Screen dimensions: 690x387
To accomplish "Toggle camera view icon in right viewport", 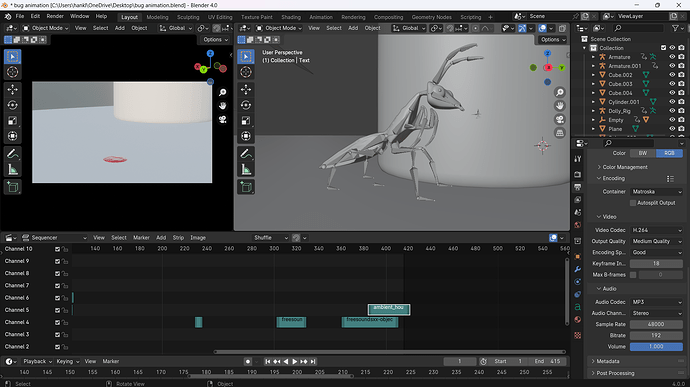I will pyautogui.click(x=560, y=119).
